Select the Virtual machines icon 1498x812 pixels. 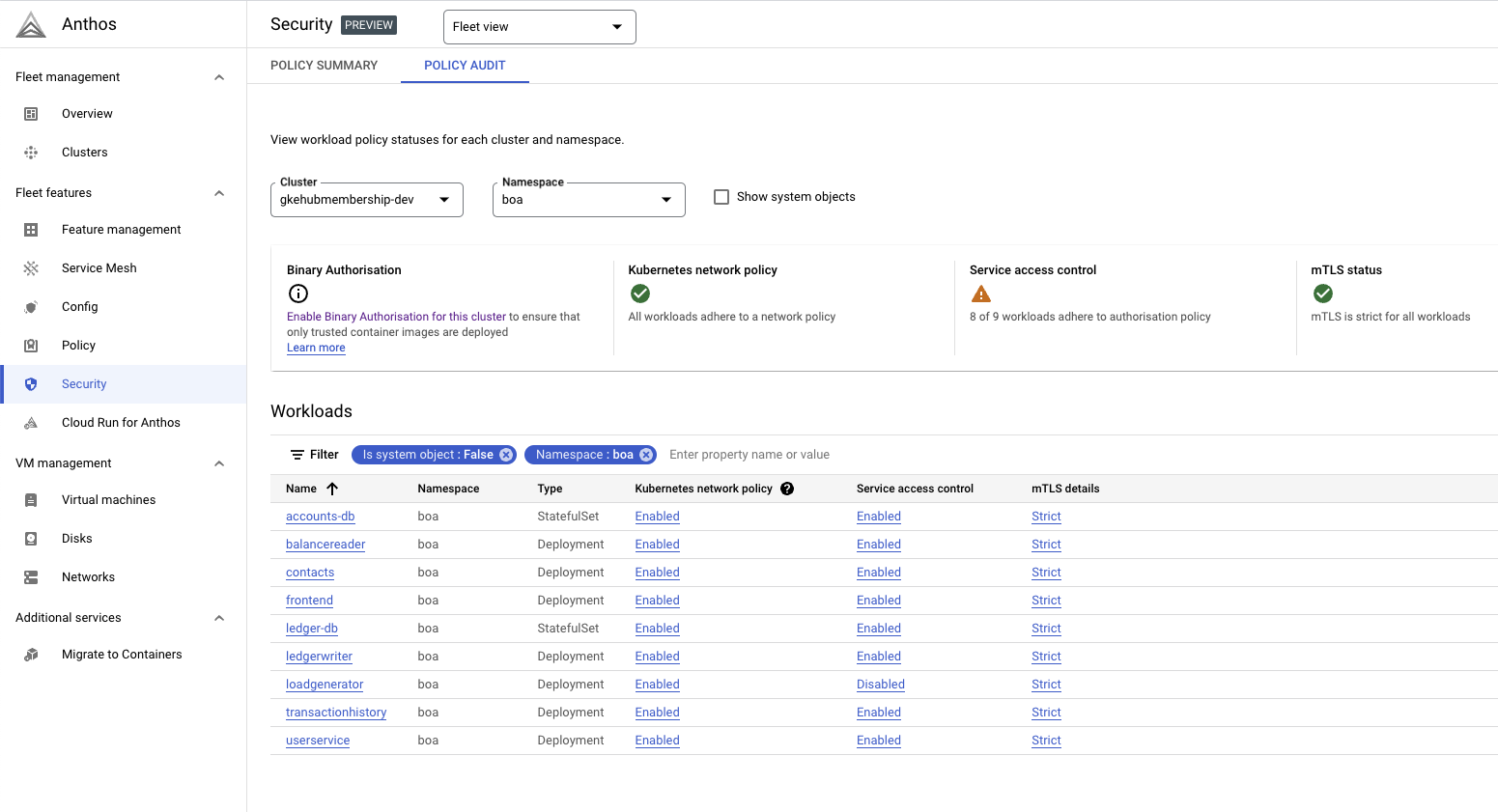click(33, 499)
